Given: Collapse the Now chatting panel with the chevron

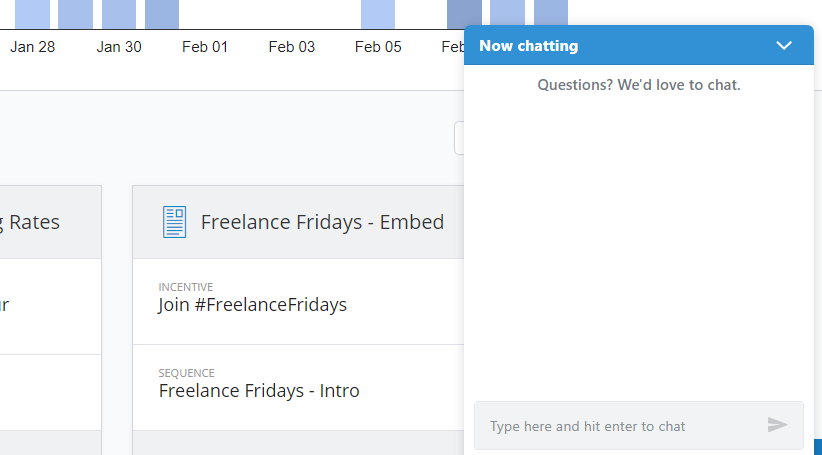Looking at the screenshot, I should tap(784, 46).
